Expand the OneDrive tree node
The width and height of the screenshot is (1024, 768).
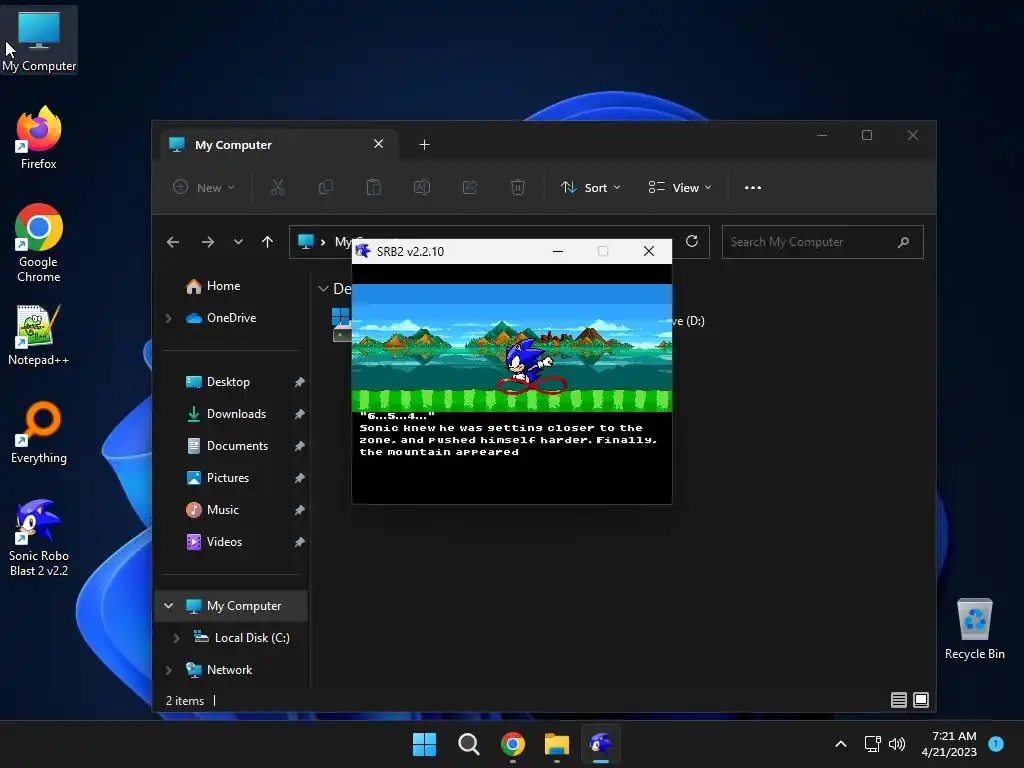coord(168,318)
